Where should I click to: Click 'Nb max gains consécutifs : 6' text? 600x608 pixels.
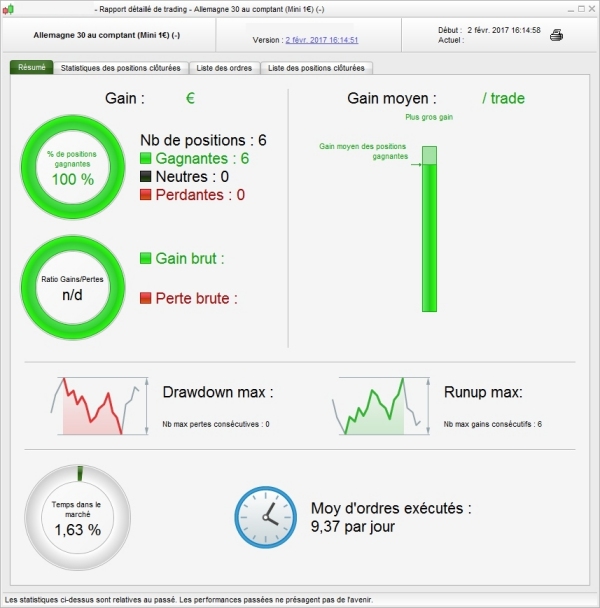tap(493, 424)
